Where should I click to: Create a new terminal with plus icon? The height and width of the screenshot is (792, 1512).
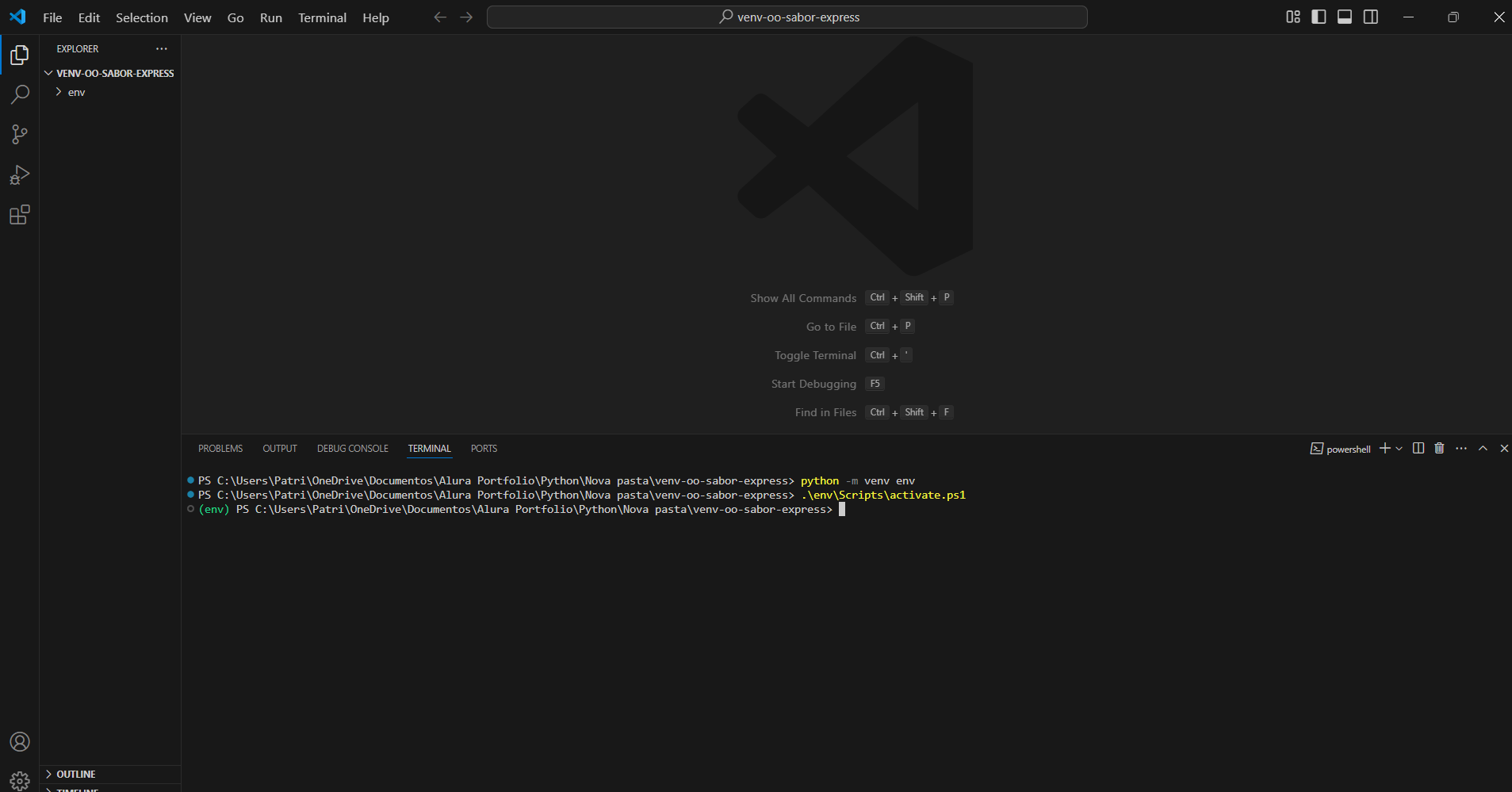(x=1384, y=449)
